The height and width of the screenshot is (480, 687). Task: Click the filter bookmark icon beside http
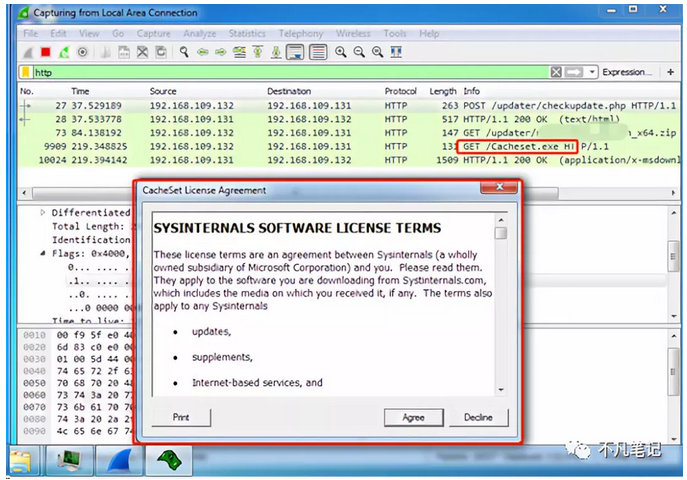(26, 72)
